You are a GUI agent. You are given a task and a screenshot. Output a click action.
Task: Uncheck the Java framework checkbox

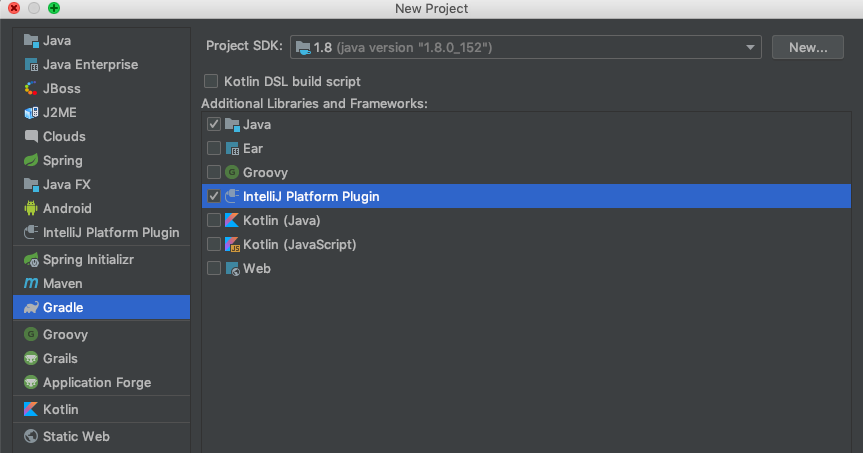213,125
